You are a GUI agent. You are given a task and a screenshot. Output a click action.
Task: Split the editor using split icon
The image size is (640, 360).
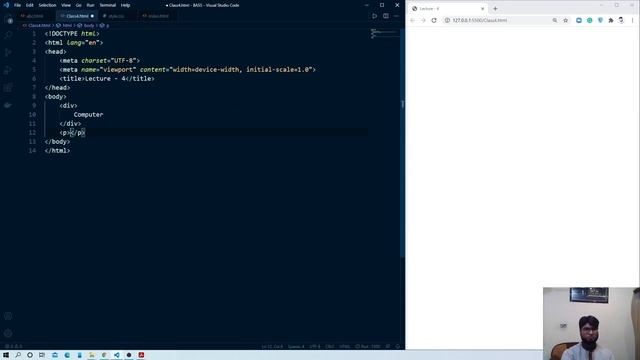pos(386,16)
